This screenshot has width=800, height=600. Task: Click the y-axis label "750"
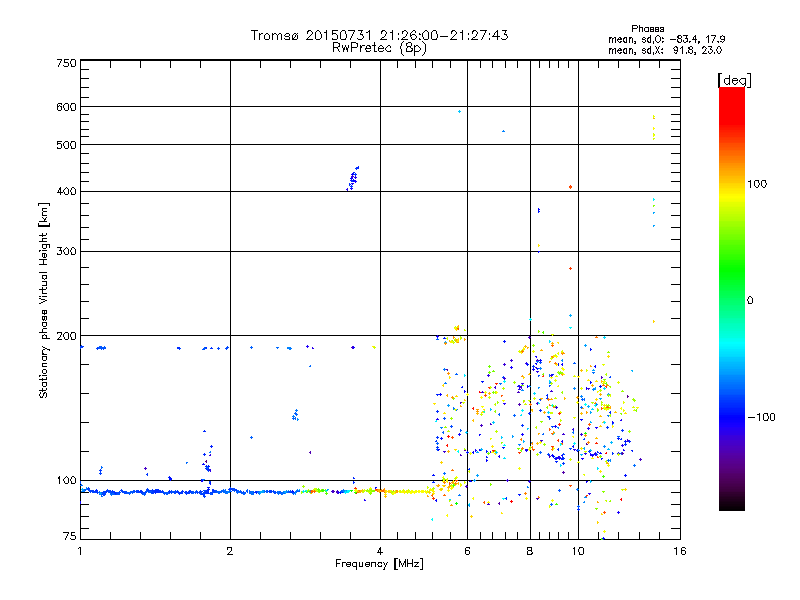click(x=66, y=63)
